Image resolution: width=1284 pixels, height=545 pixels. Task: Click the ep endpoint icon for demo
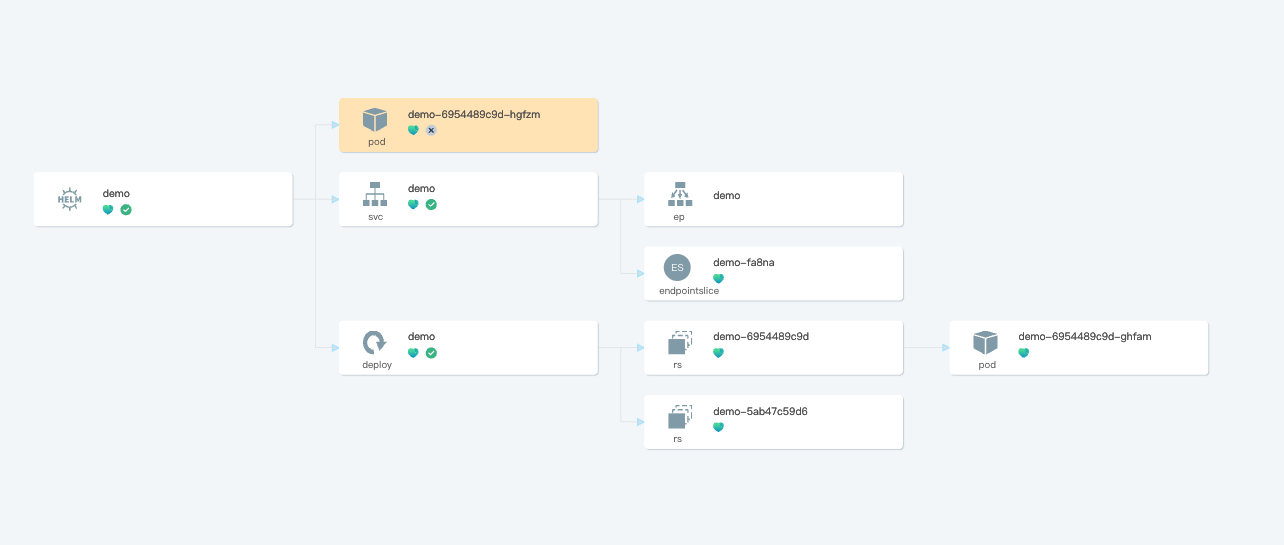tap(680, 194)
